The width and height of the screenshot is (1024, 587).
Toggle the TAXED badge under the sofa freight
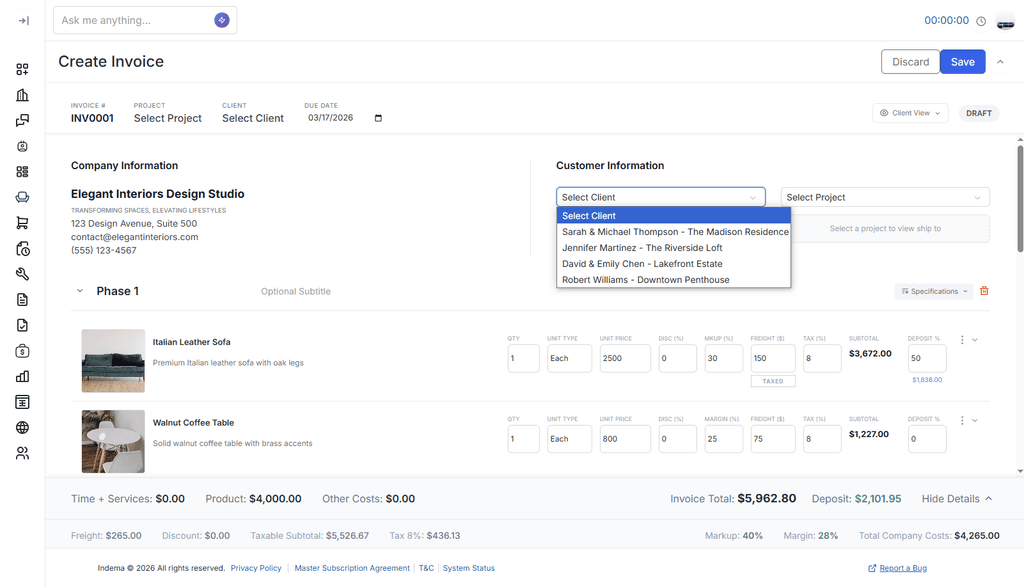772,380
